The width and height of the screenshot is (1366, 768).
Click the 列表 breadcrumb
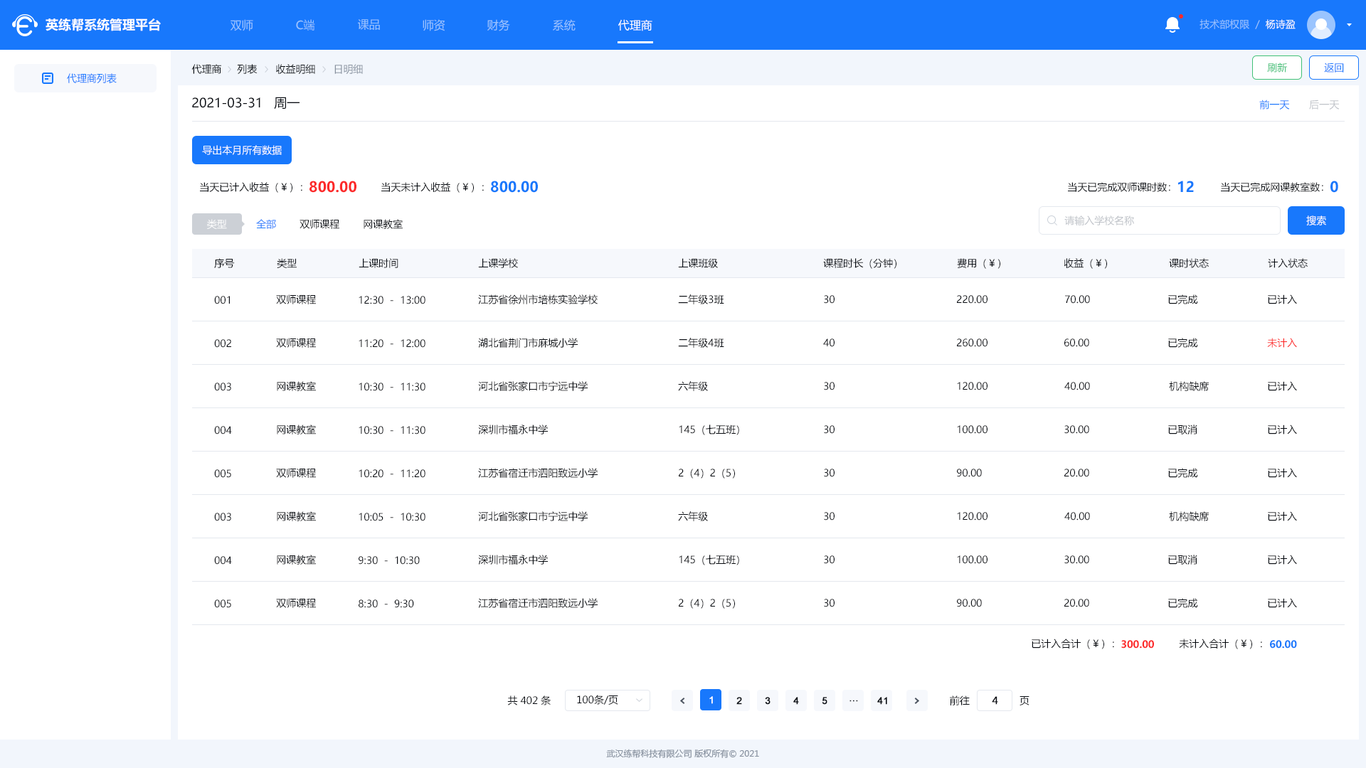[247, 69]
